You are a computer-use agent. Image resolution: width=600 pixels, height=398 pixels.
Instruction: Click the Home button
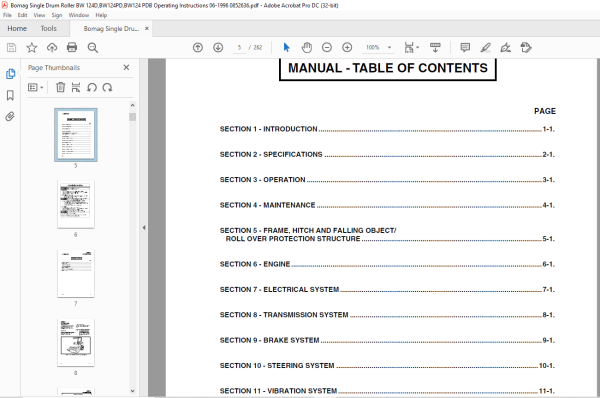pos(17,29)
